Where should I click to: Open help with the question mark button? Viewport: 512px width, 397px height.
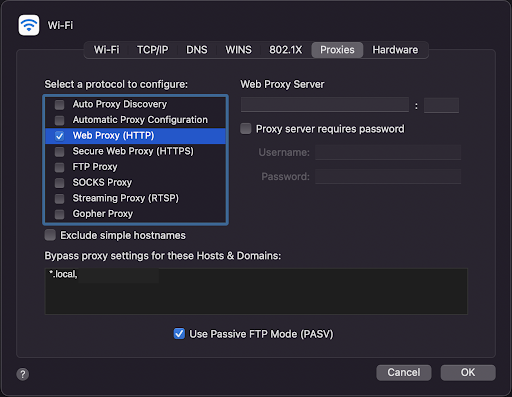pos(23,374)
